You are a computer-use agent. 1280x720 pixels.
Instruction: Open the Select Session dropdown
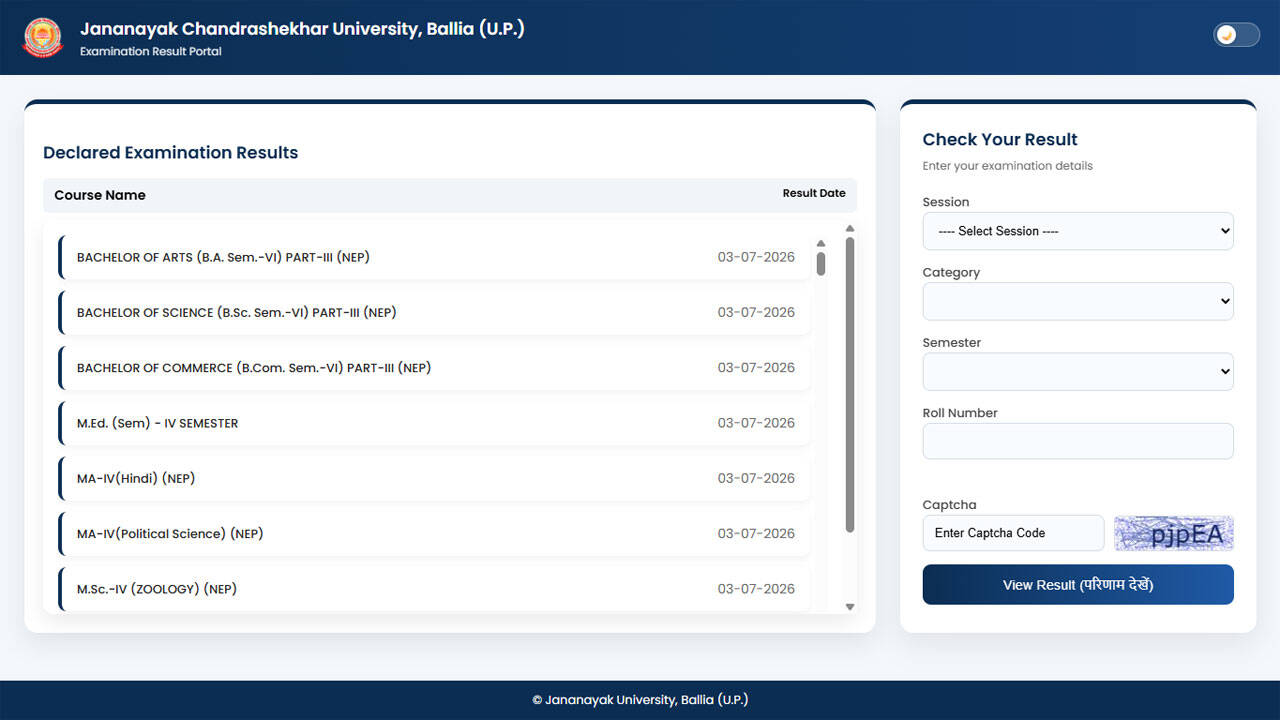tap(1078, 231)
